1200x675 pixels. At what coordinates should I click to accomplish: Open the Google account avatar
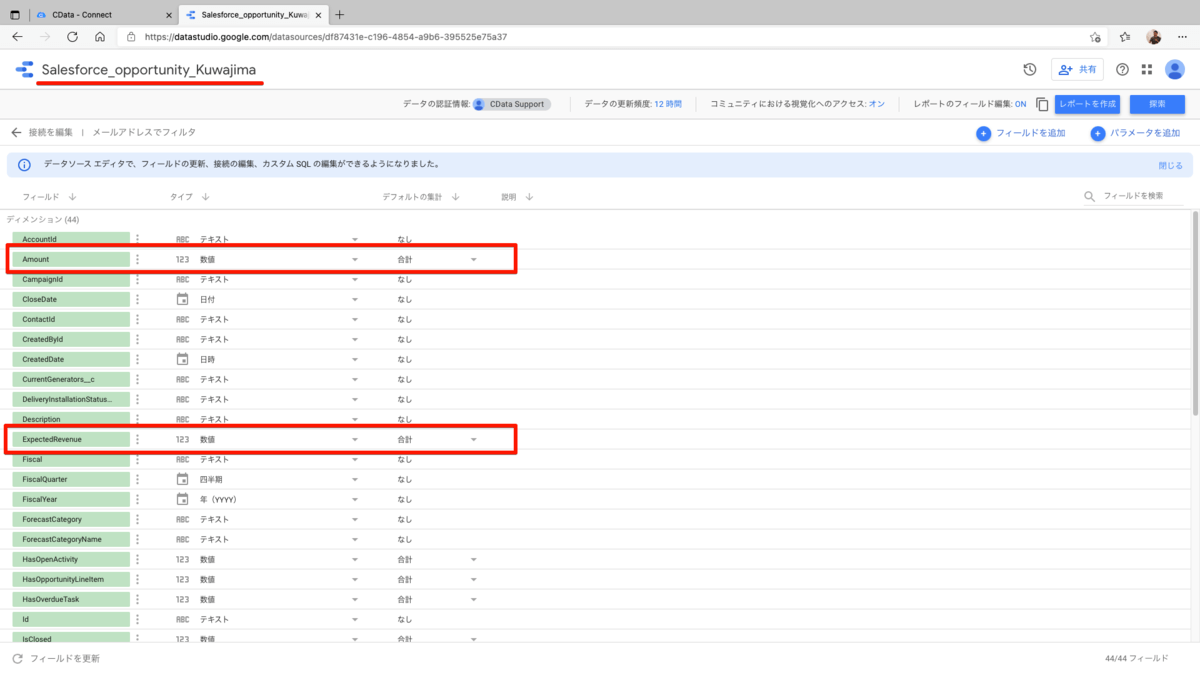pos(1174,70)
